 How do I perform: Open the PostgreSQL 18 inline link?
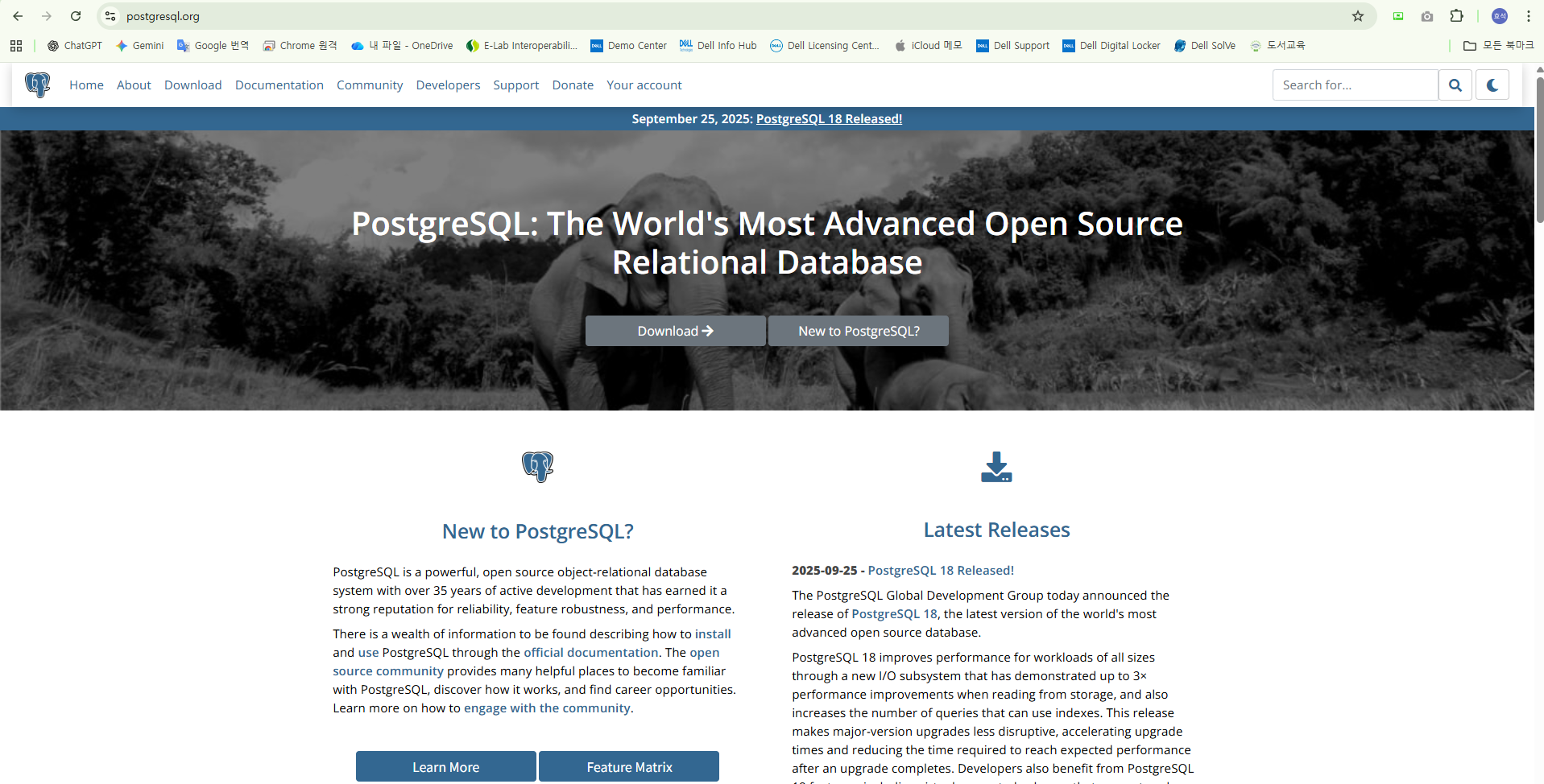(895, 614)
